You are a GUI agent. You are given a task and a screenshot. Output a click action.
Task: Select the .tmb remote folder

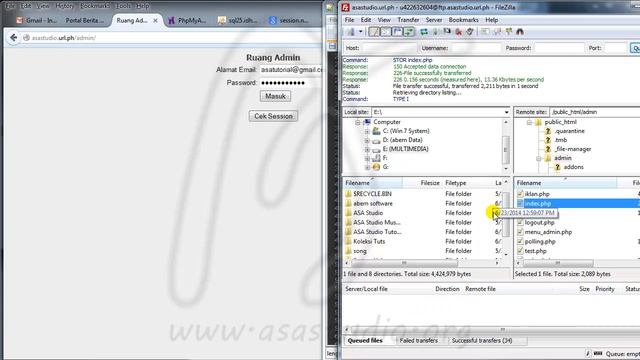561,140
